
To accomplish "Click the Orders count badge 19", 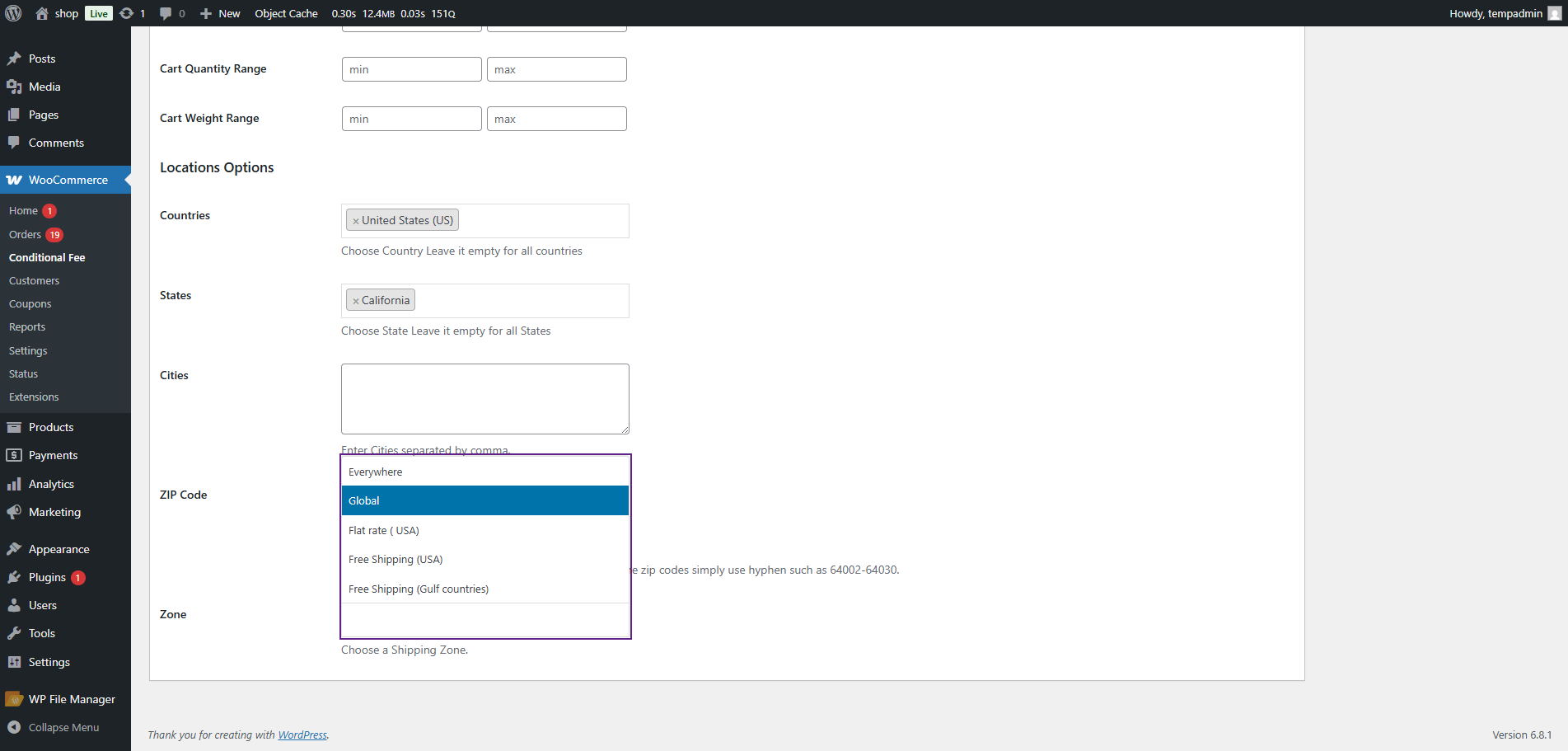I will pos(54,235).
